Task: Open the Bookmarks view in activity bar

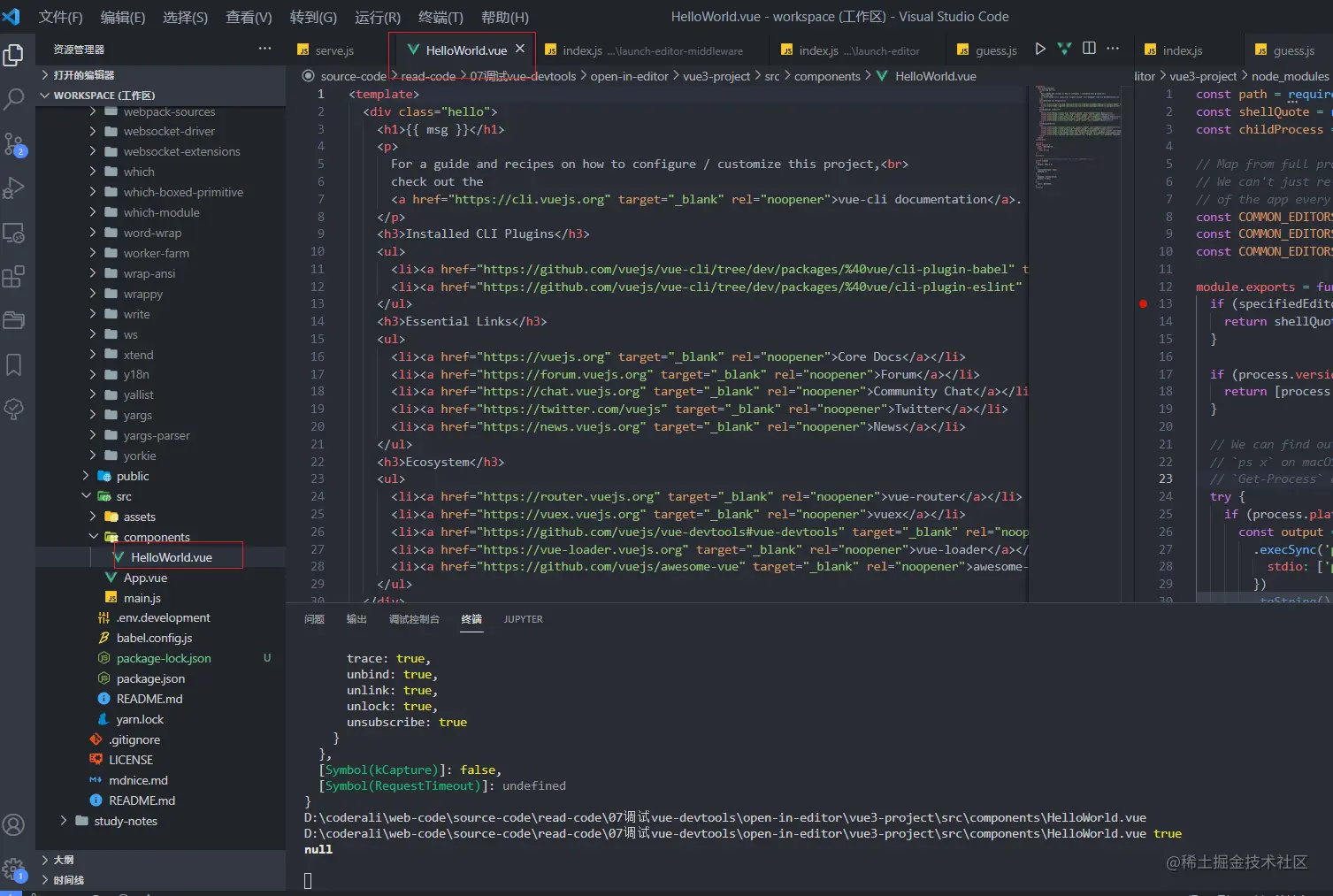Action: (14, 364)
